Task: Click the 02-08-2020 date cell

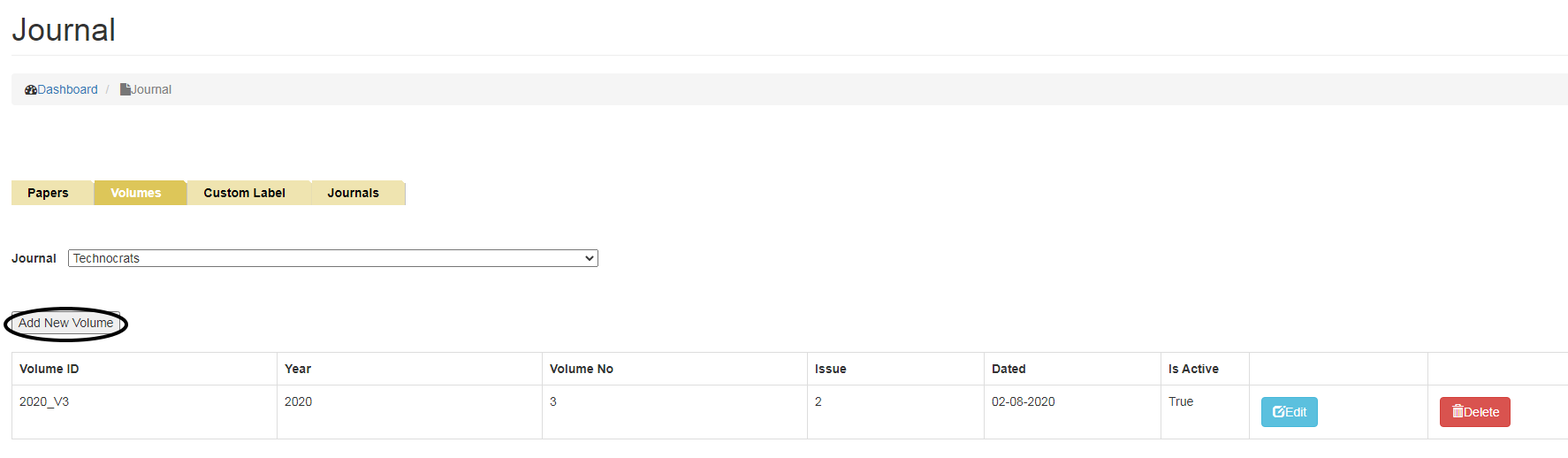Action: (x=1024, y=401)
